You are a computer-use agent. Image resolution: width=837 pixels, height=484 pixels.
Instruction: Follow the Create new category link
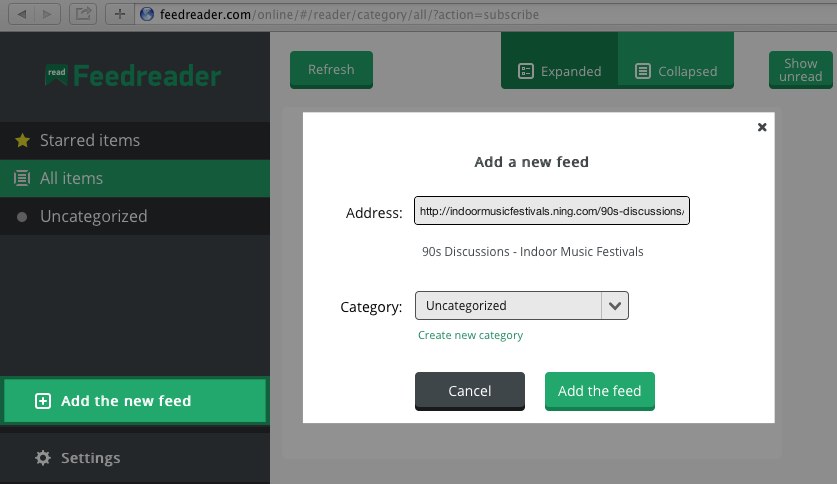pyautogui.click(x=470, y=335)
